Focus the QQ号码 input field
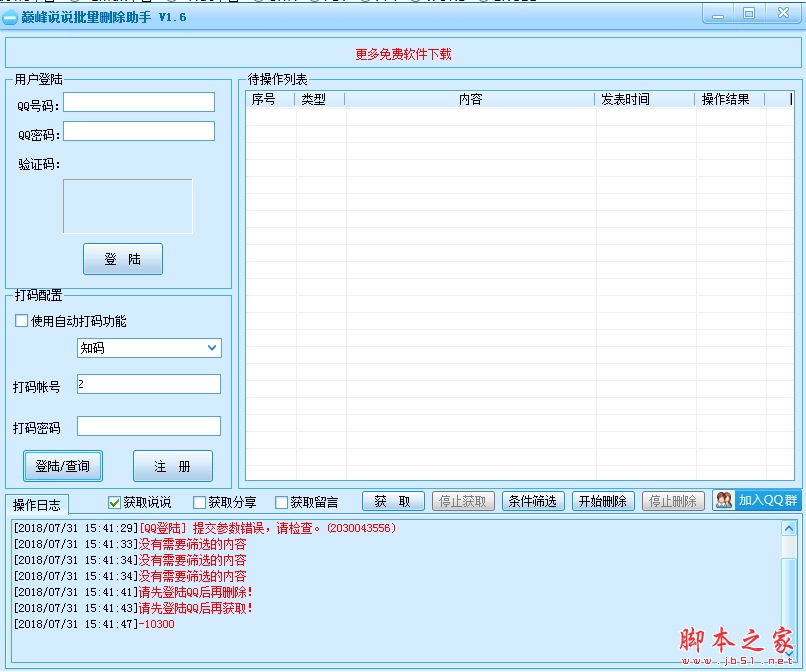Image resolution: width=806 pixels, height=672 pixels. point(139,102)
